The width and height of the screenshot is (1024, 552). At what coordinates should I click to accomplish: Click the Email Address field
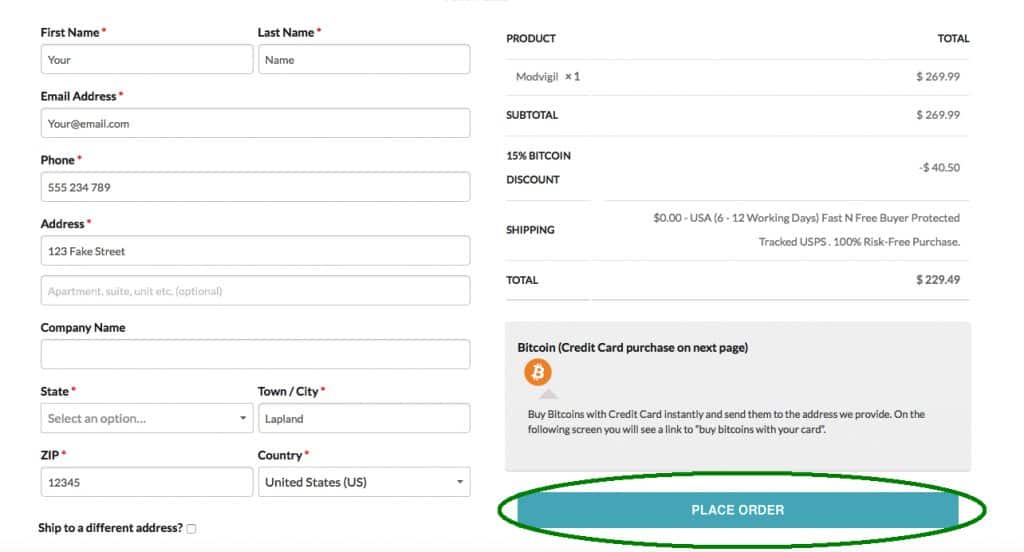[255, 123]
